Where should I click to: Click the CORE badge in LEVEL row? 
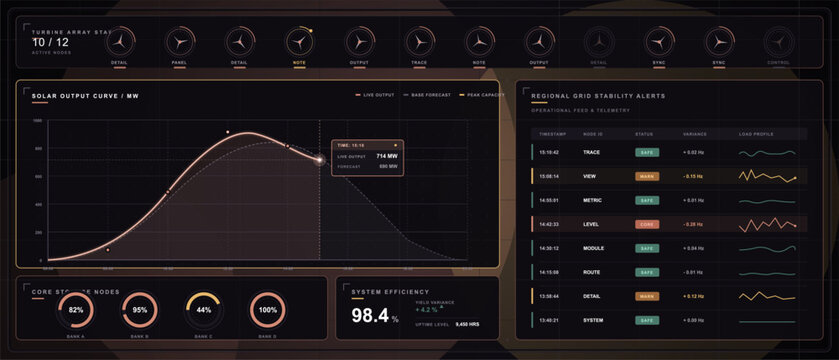[647, 225]
